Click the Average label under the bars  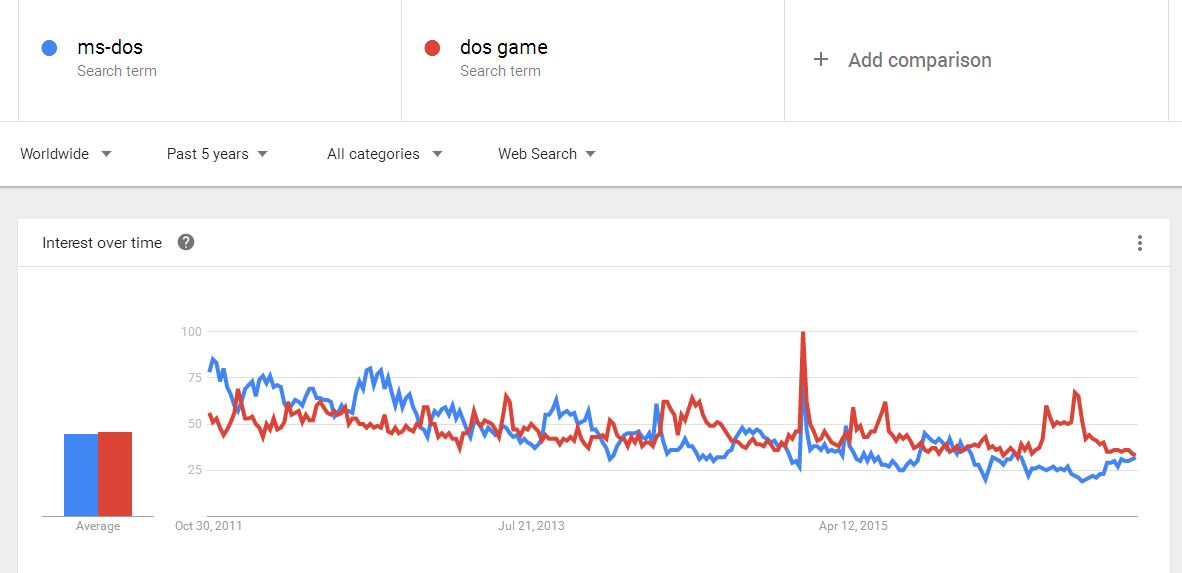coord(98,526)
